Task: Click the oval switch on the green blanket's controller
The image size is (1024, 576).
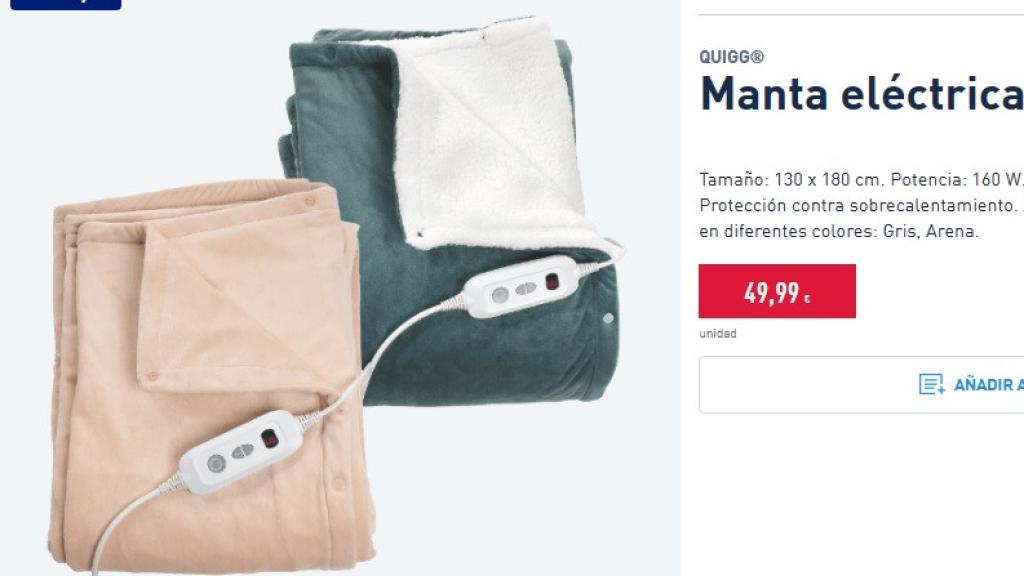Action: (x=526, y=288)
